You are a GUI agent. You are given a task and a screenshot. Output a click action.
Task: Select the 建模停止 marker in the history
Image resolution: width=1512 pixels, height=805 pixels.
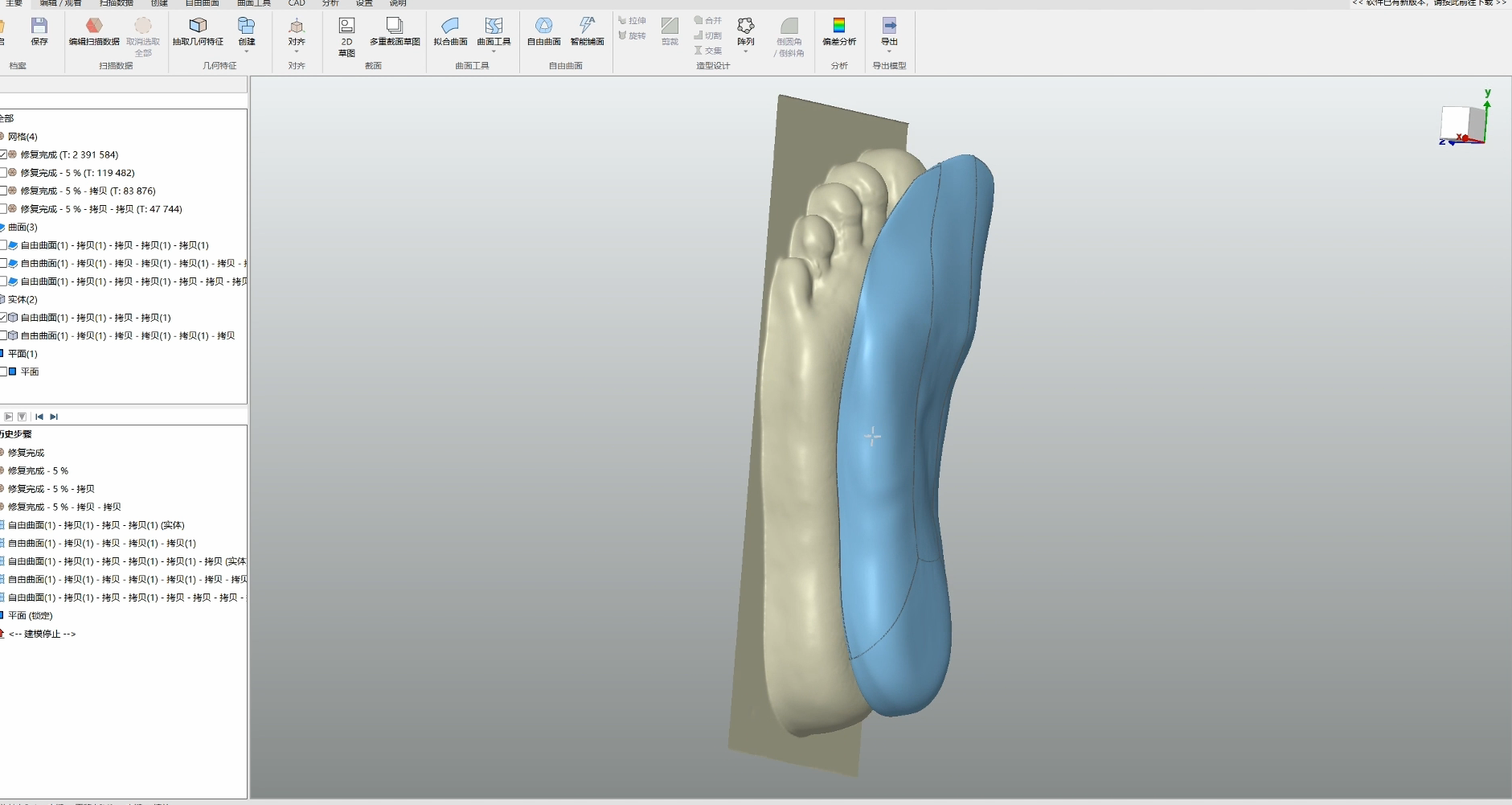coord(42,634)
